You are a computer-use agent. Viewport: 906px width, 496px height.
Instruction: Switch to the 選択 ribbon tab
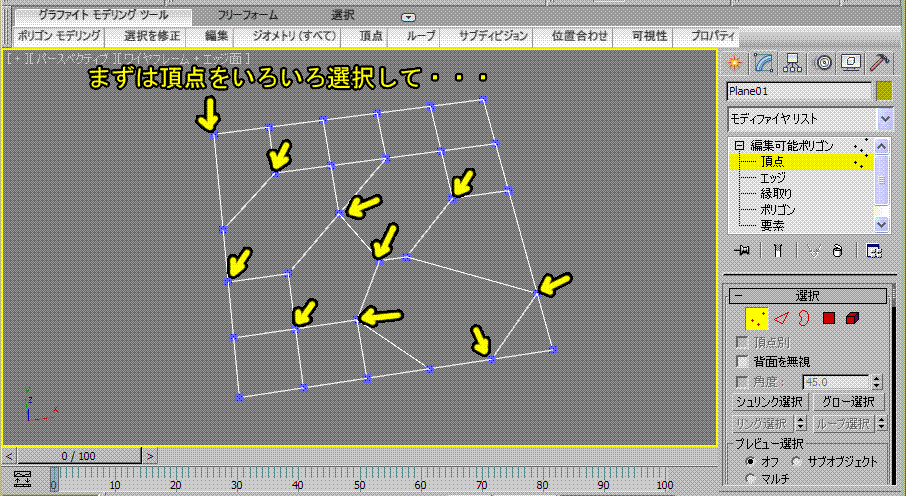[343, 16]
